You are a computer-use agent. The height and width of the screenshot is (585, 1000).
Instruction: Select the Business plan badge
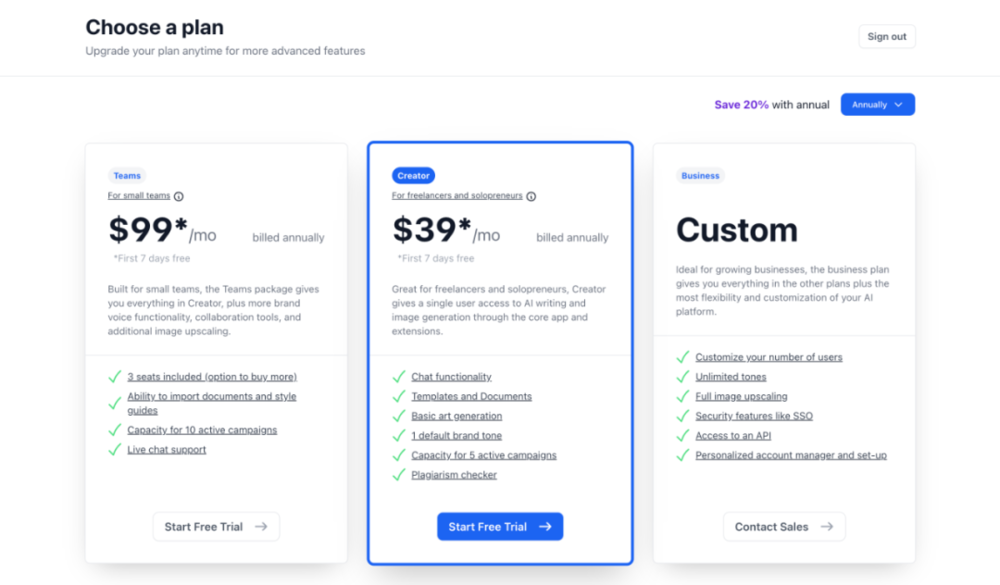(x=700, y=176)
